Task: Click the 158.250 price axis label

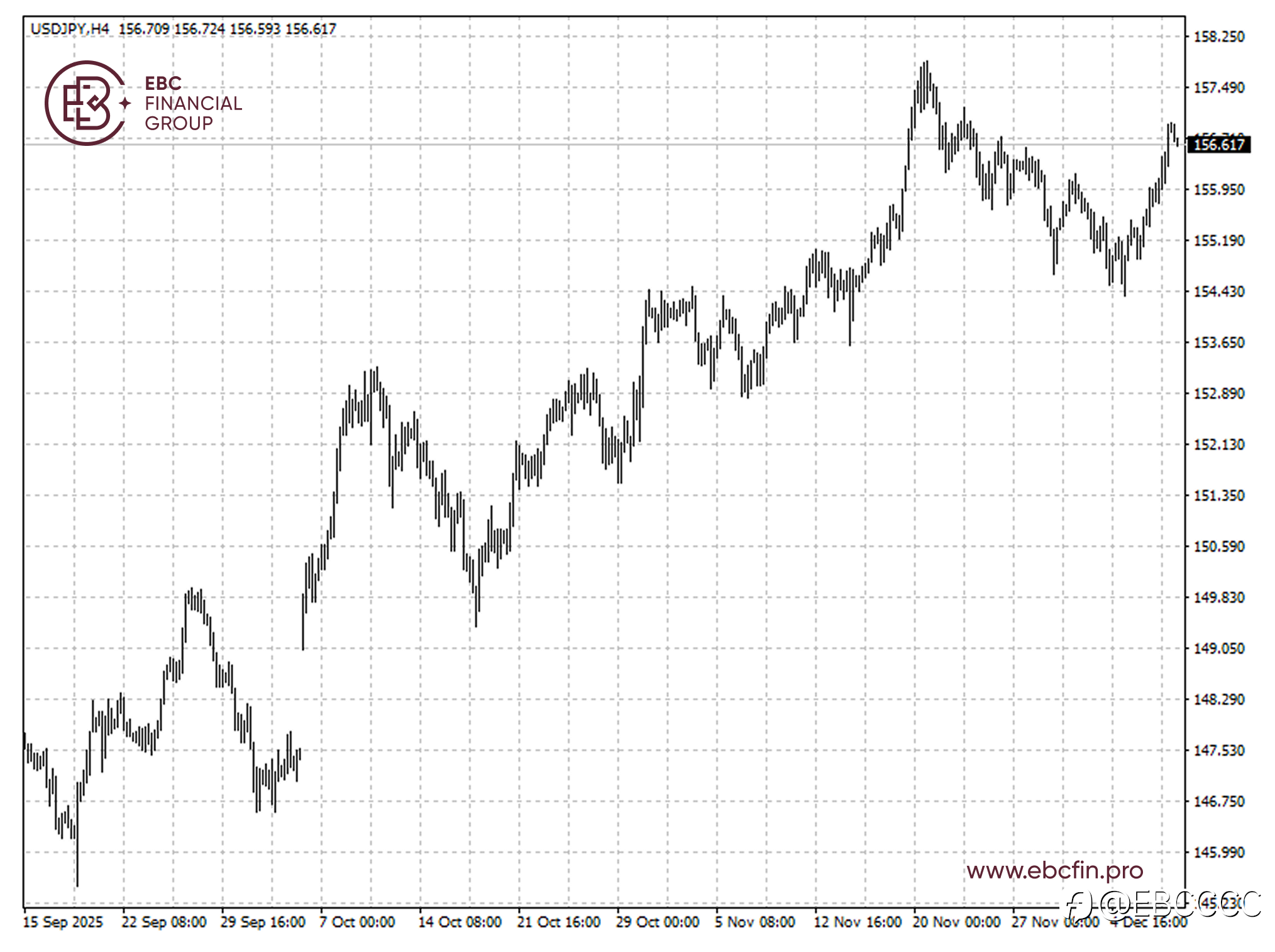Action: click(1218, 36)
